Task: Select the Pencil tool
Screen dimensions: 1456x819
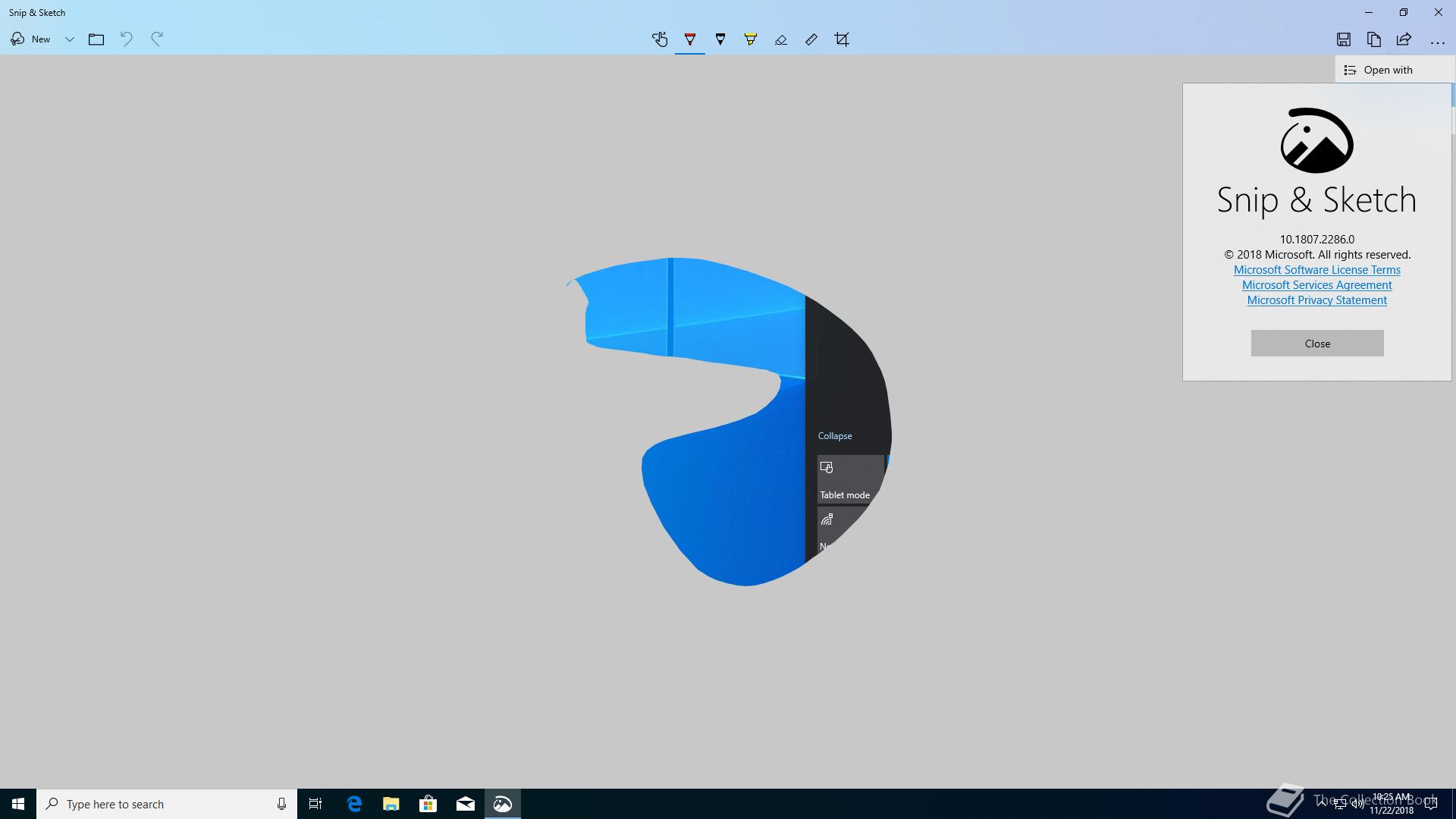Action: click(720, 39)
